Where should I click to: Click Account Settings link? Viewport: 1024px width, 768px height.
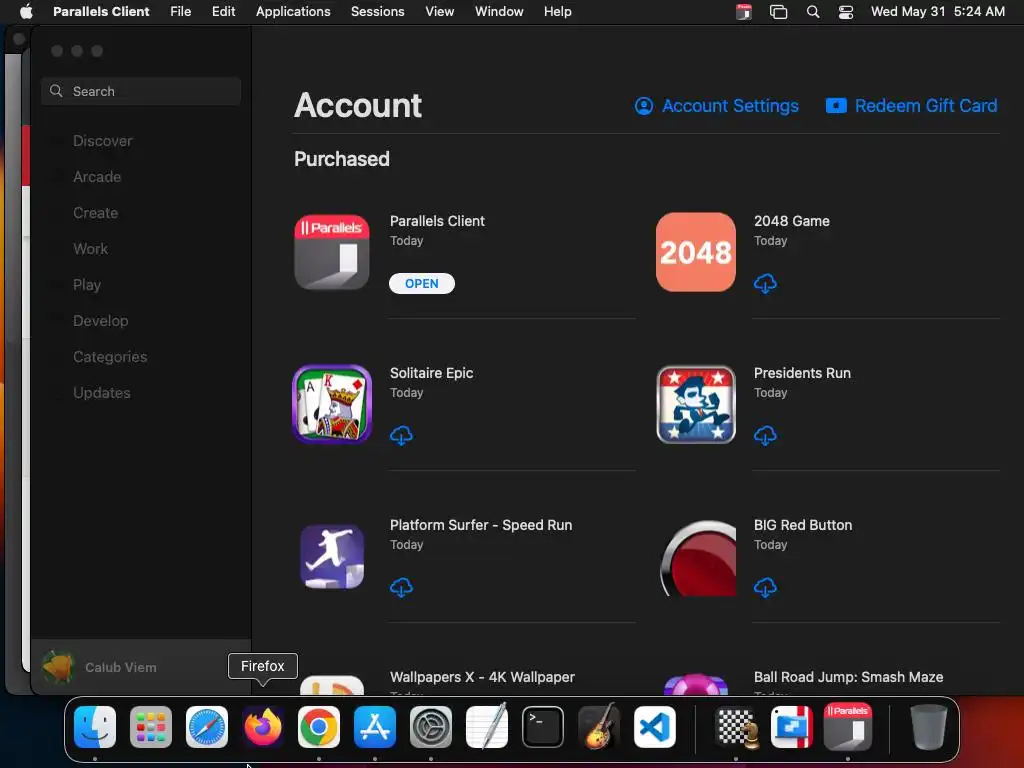tap(716, 106)
